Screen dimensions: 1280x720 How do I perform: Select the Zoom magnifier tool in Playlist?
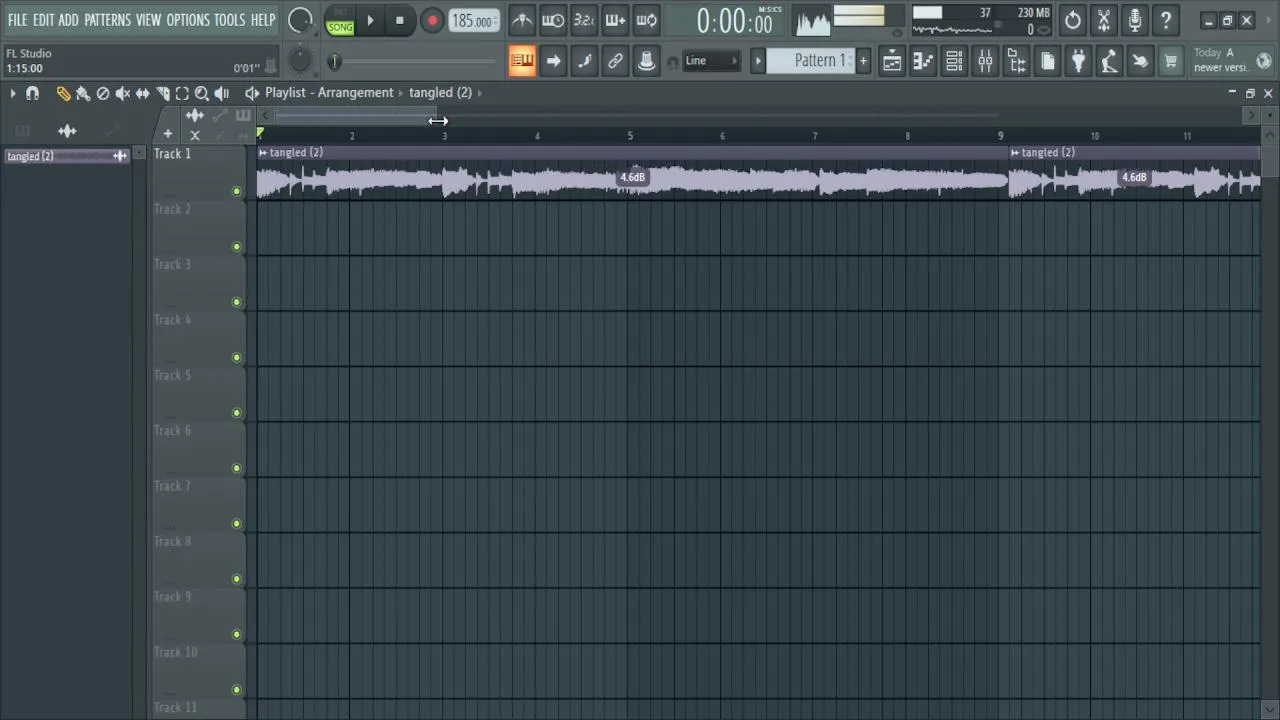(x=202, y=93)
